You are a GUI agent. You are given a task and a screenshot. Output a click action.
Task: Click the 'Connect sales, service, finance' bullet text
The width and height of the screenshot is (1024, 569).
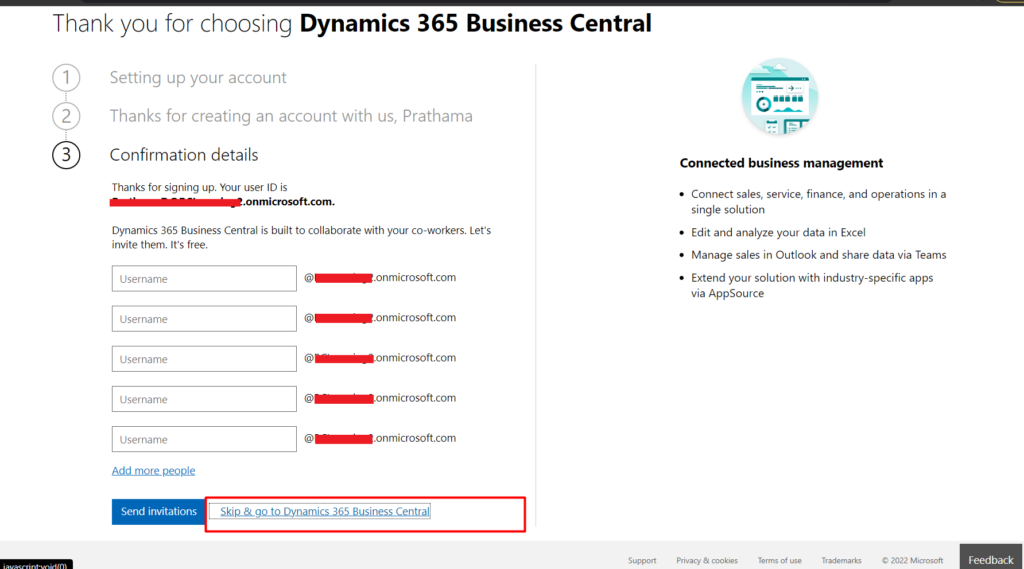point(818,202)
